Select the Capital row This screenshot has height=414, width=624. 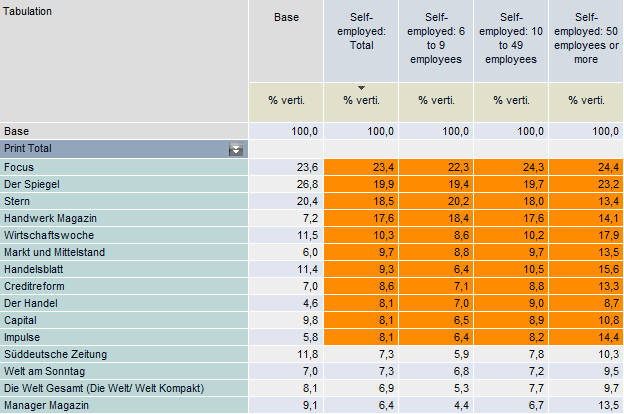[x=124, y=320]
